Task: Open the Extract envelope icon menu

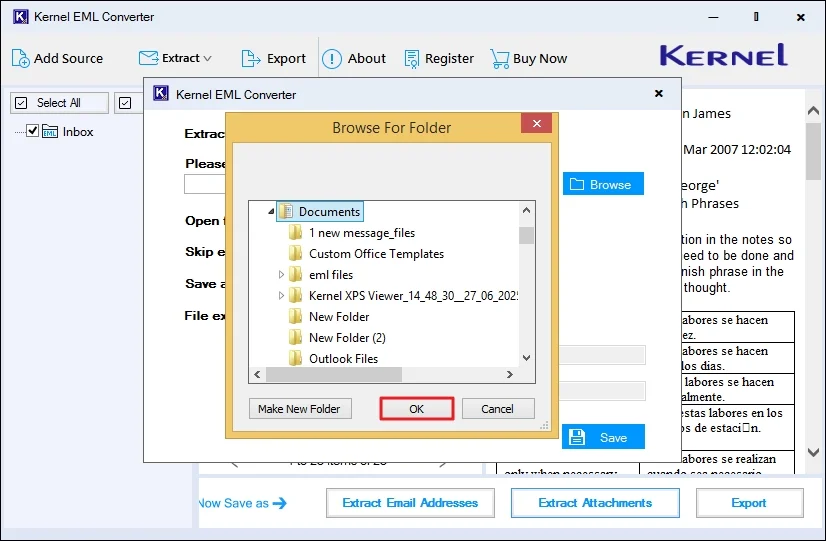Action: (x=149, y=58)
